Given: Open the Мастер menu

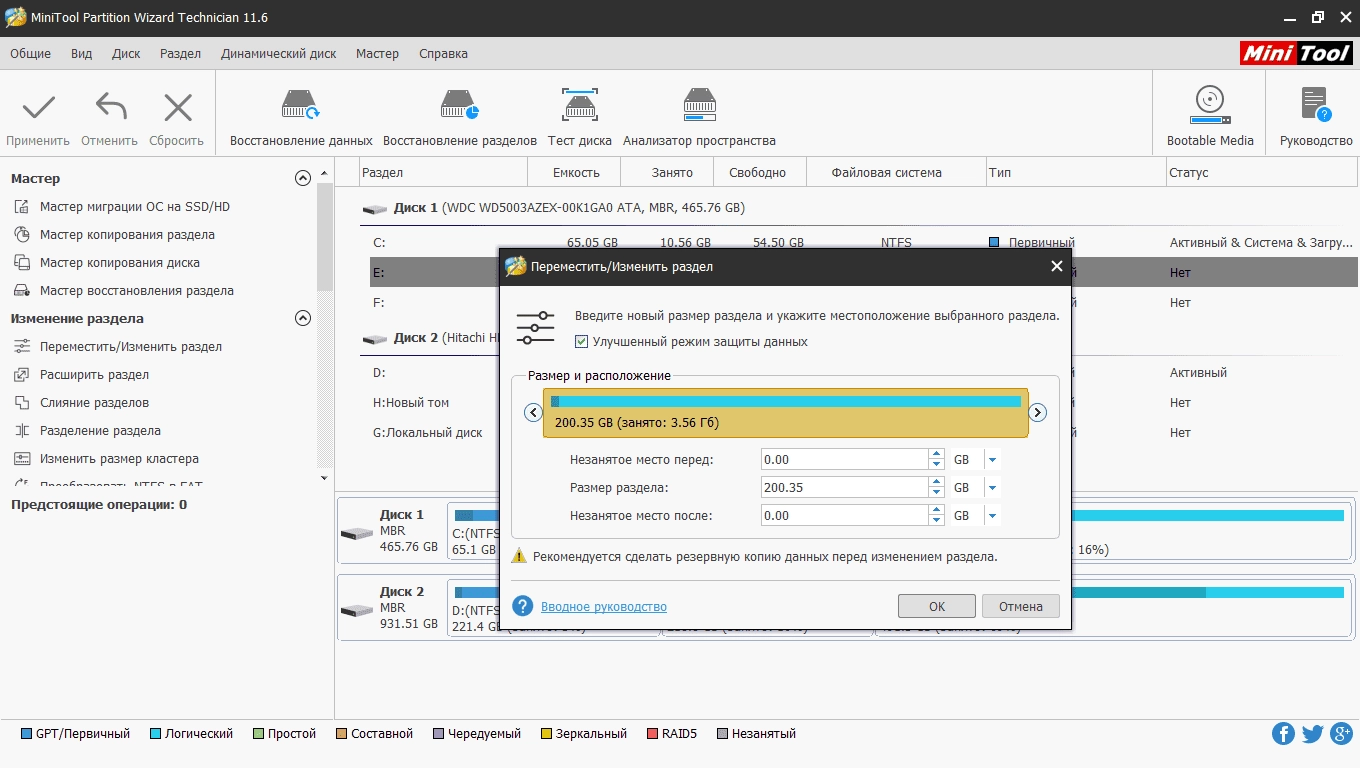Looking at the screenshot, I should point(377,54).
